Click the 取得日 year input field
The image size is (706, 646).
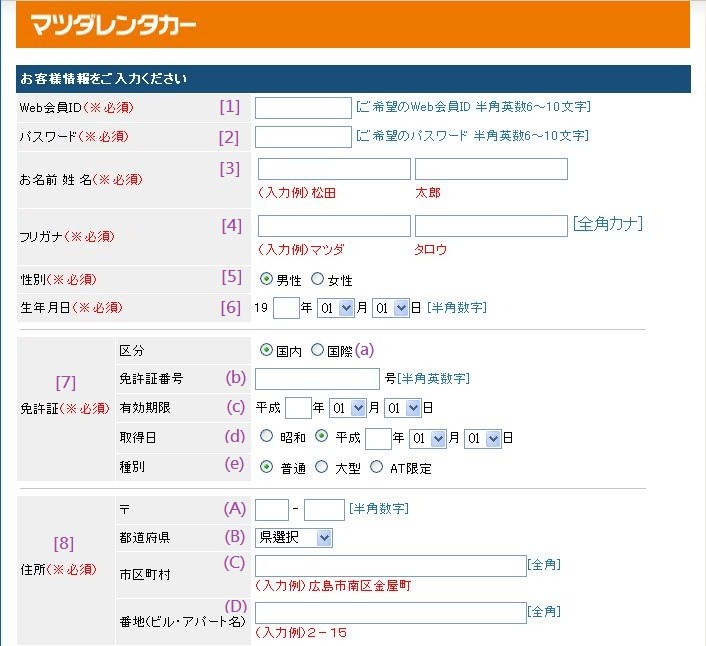tap(378, 438)
